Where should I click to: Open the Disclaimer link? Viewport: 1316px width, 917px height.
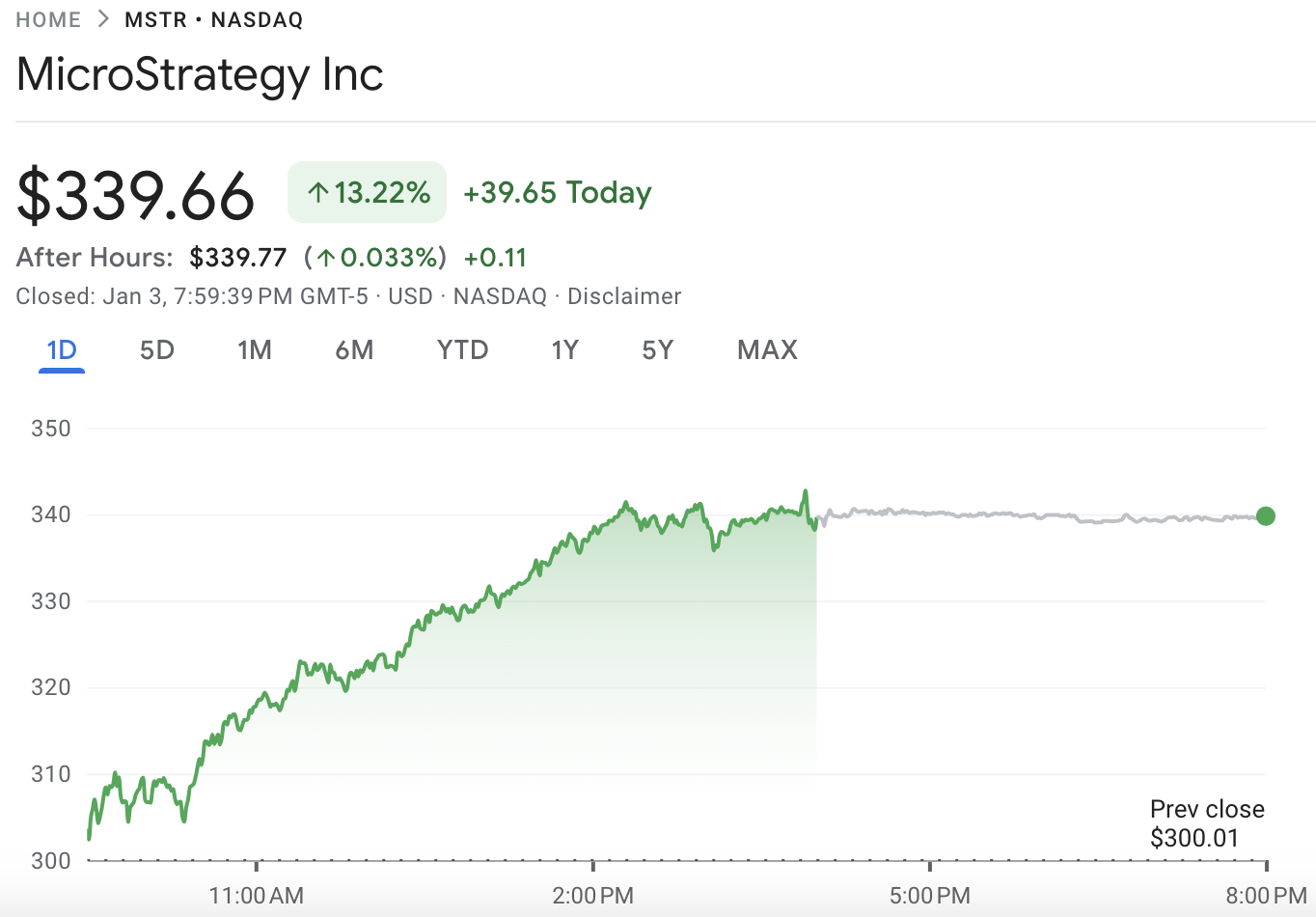[624, 296]
